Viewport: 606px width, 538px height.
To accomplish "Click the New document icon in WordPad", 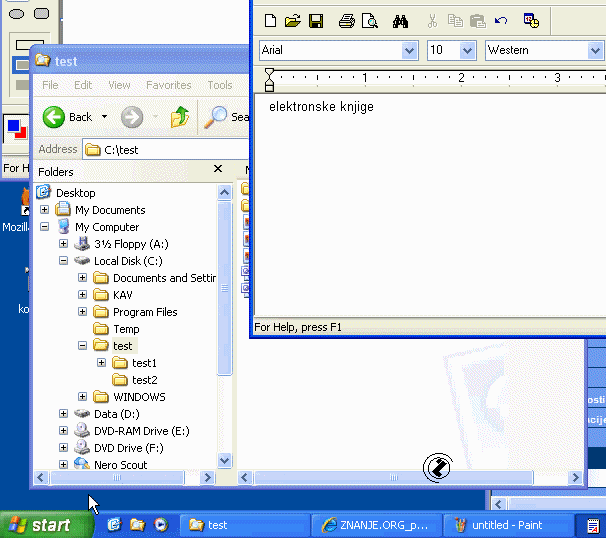I will [270, 21].
